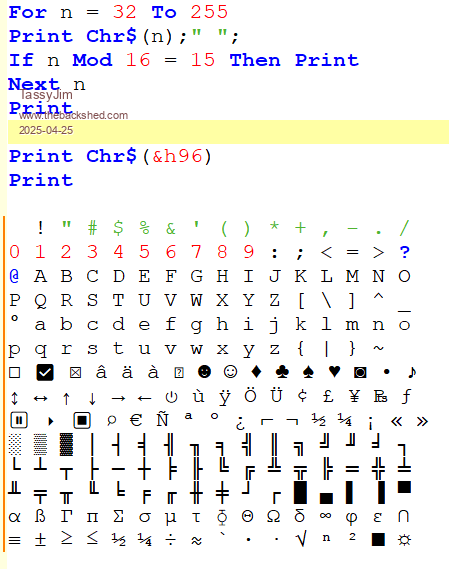The width and height of the screenshot is (449, 569).
Task: Click the outlined smiley face glyph
Action: tap(230, 372)
